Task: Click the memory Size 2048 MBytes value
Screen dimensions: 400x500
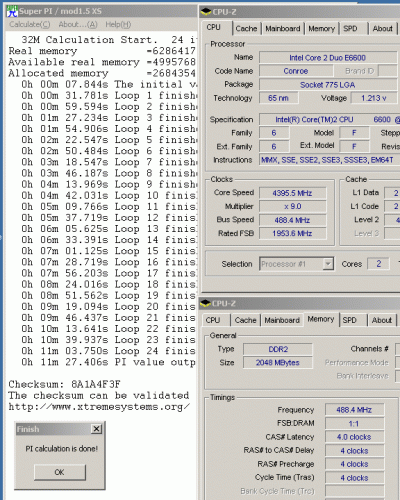Action: tap(278, 362)
